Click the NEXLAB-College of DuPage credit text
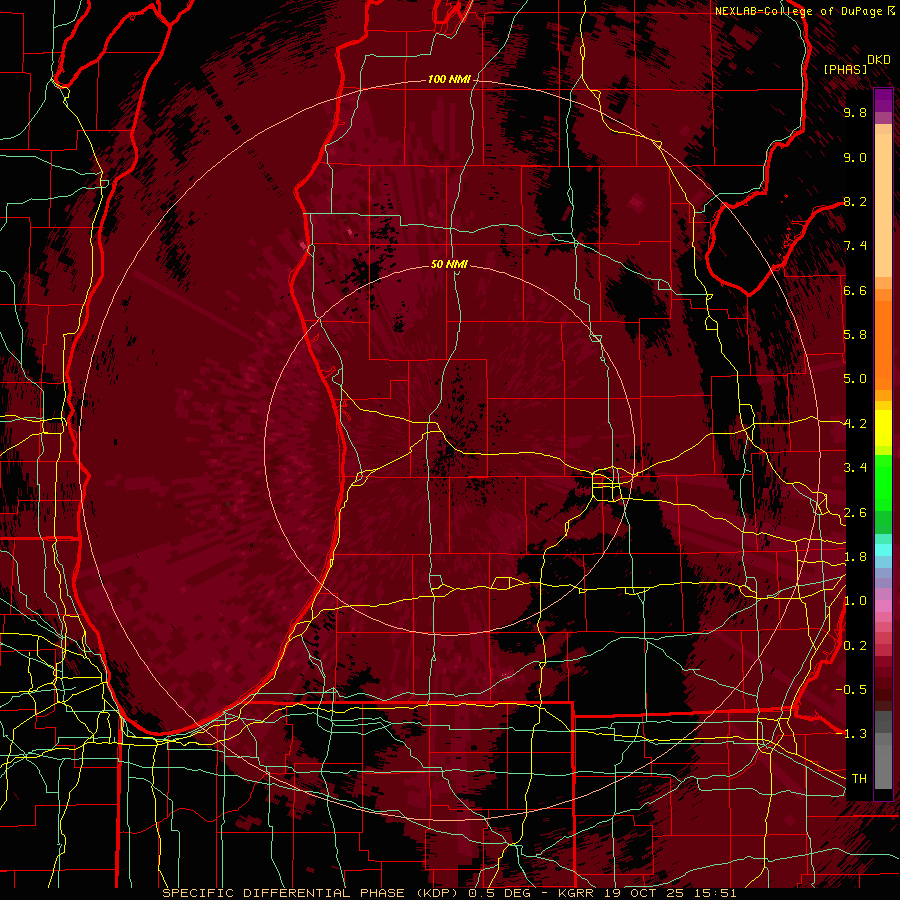Viewport: 900px width, 900px height. pyautogui.click(x=798, y=11)
